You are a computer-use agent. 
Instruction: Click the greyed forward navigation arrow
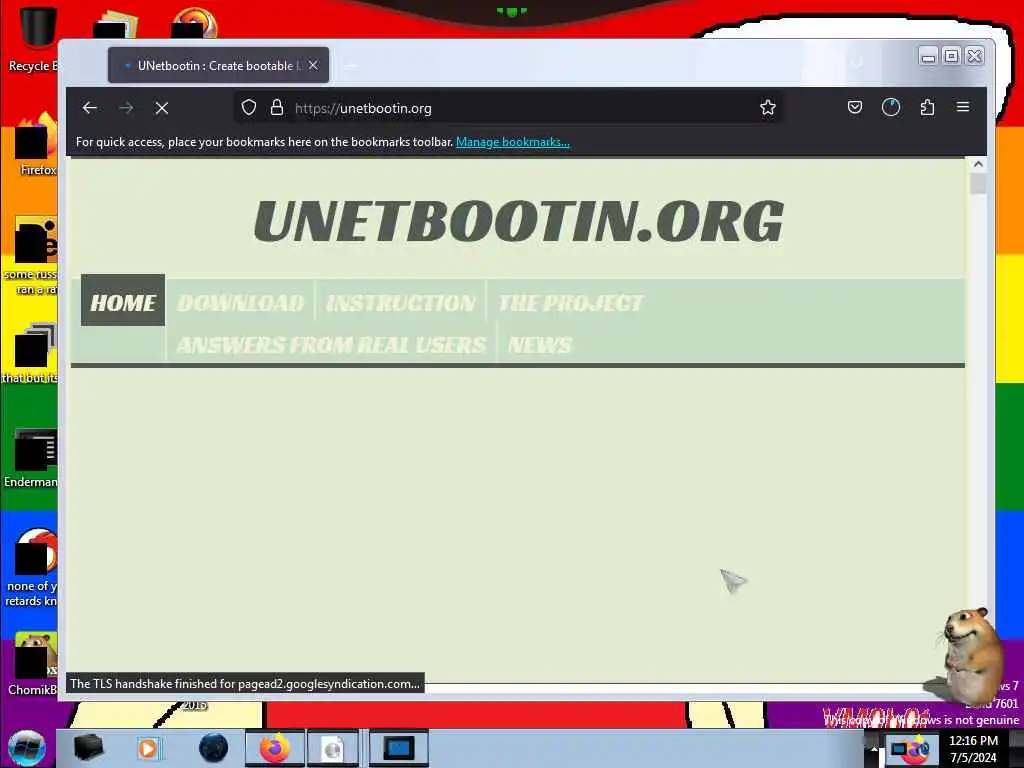tap(126, 108)
